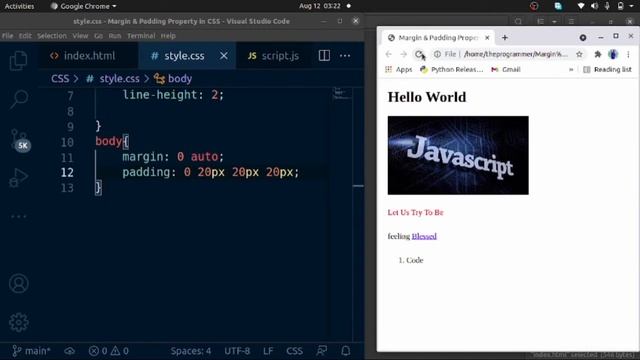Open the File menu in VS Code
The width and height of the screenshot is (640, 360).
(x=7, y=36)
